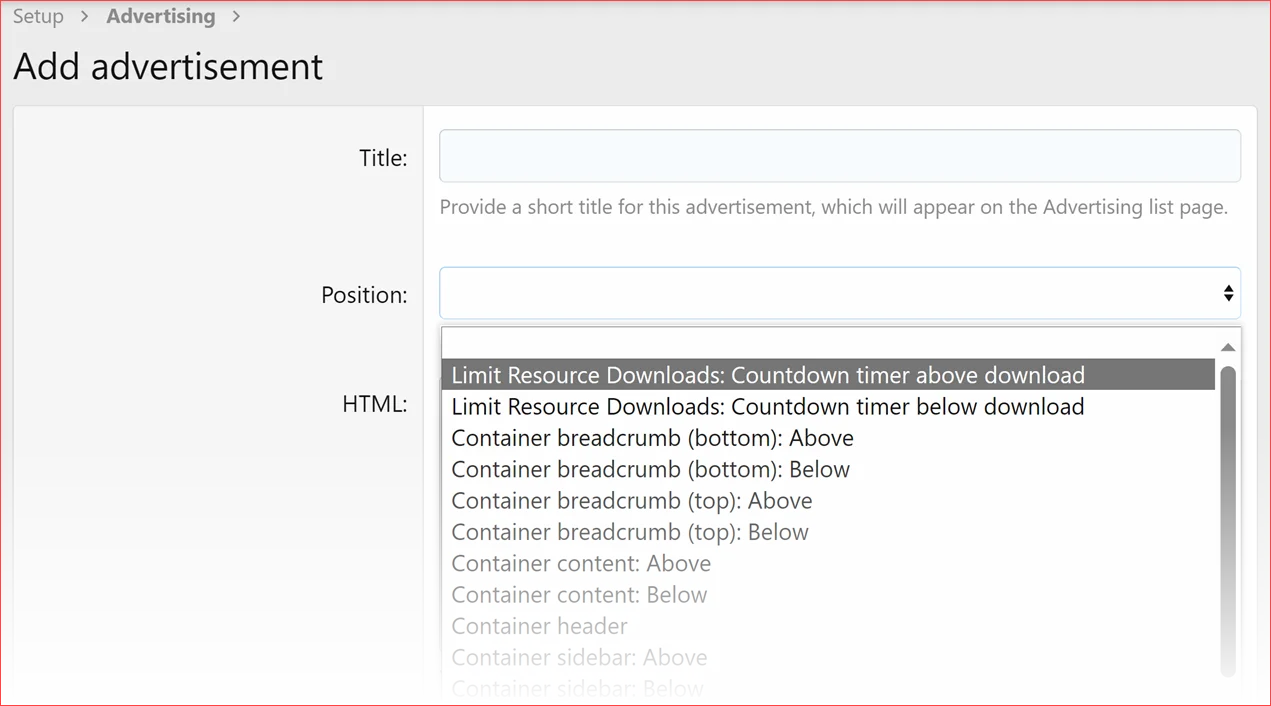Image resolution: width=1271 pixels, height=706 pixels.
Task: Select "Container content: Below" from the list
Action: (579, 594)
